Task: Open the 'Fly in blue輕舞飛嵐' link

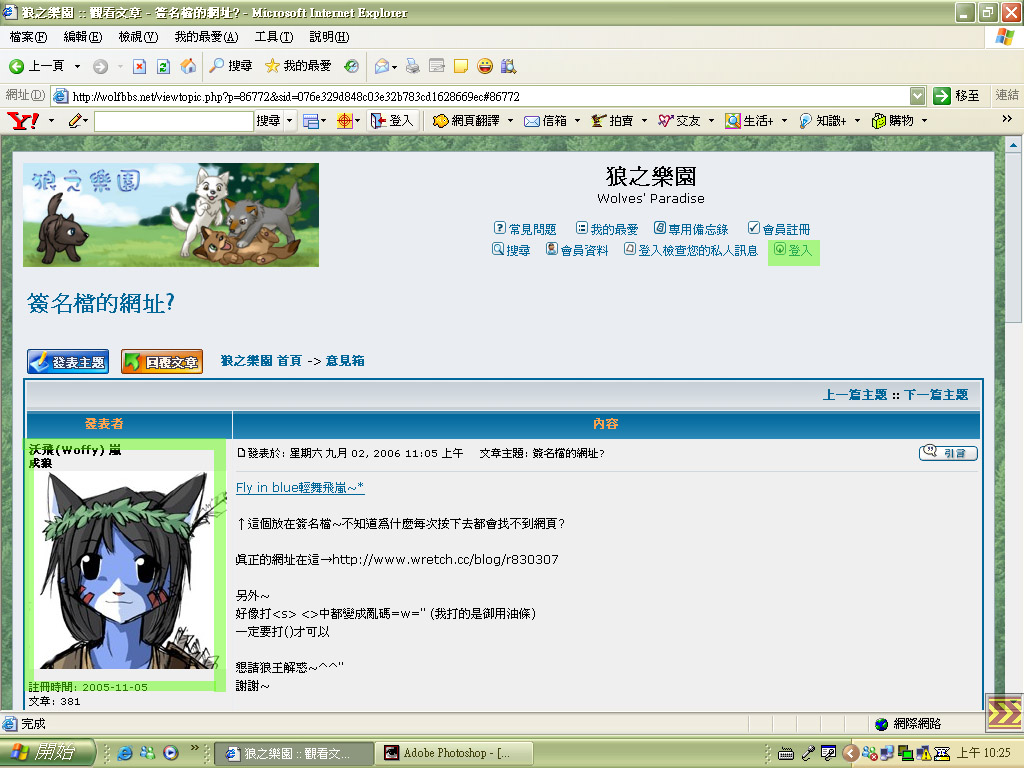Action: 300,488
